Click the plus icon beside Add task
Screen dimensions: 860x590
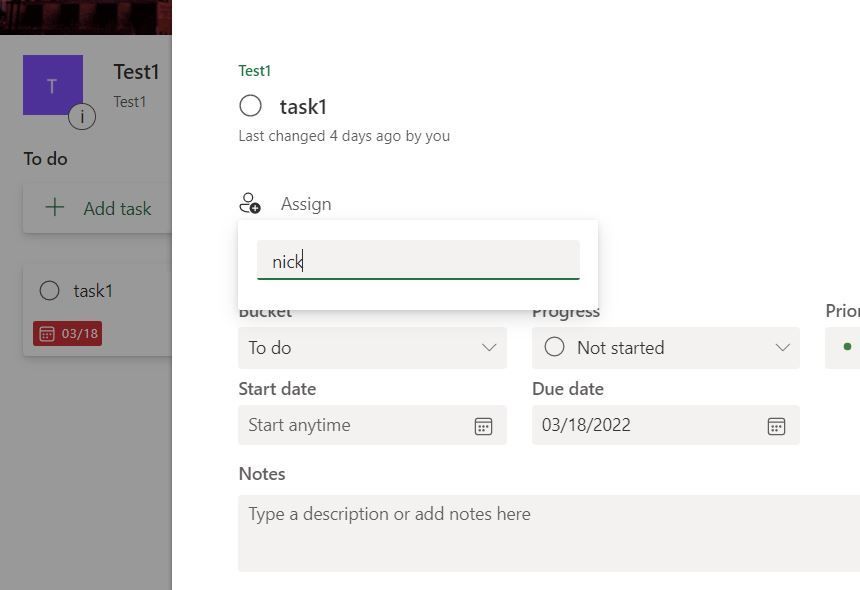[x=55, y=207]
